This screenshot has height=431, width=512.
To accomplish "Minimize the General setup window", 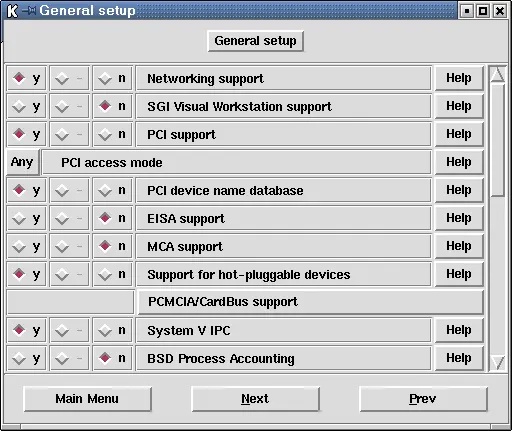I will 467,11.
